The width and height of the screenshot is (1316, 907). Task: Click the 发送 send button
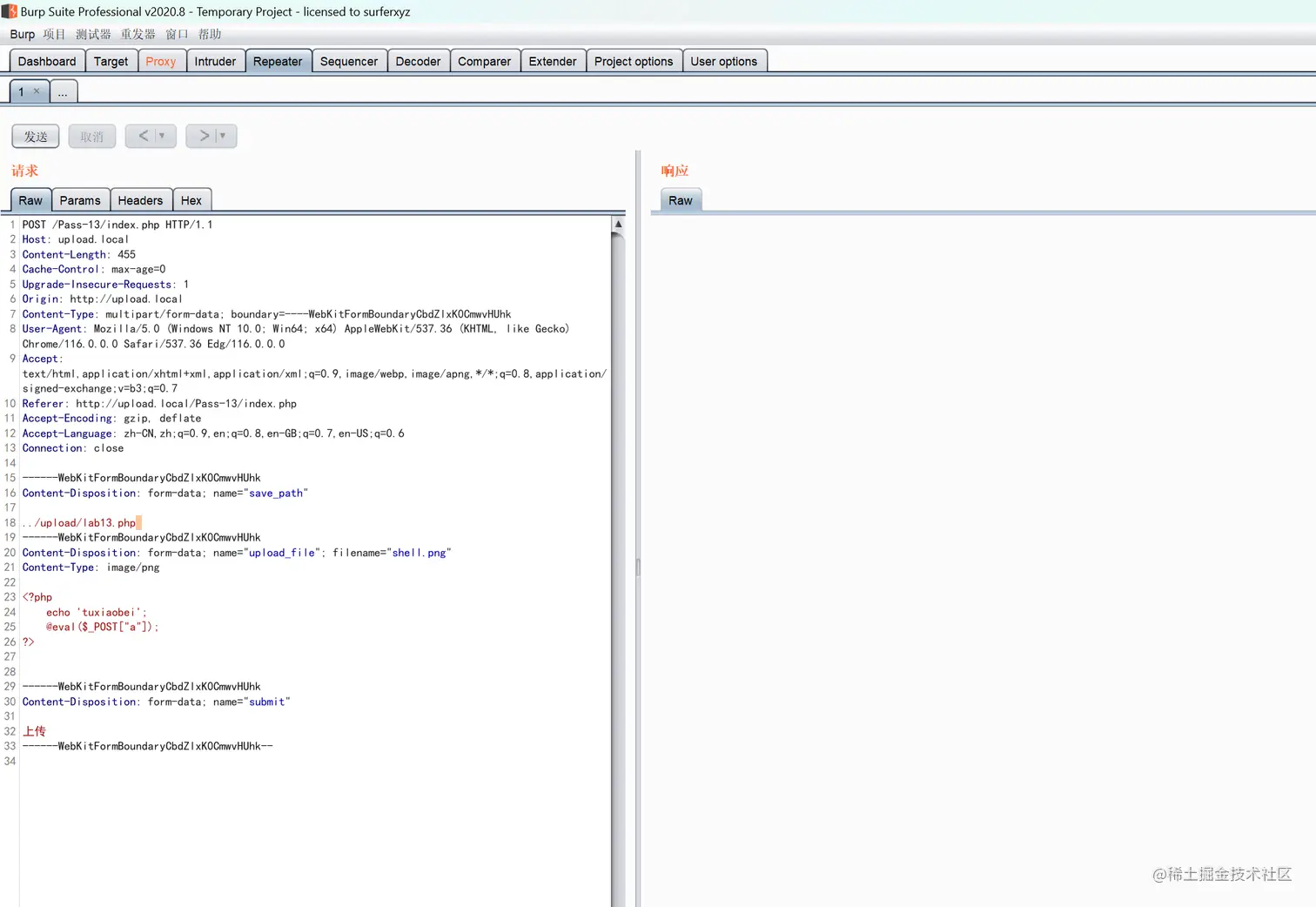(36, 136)
